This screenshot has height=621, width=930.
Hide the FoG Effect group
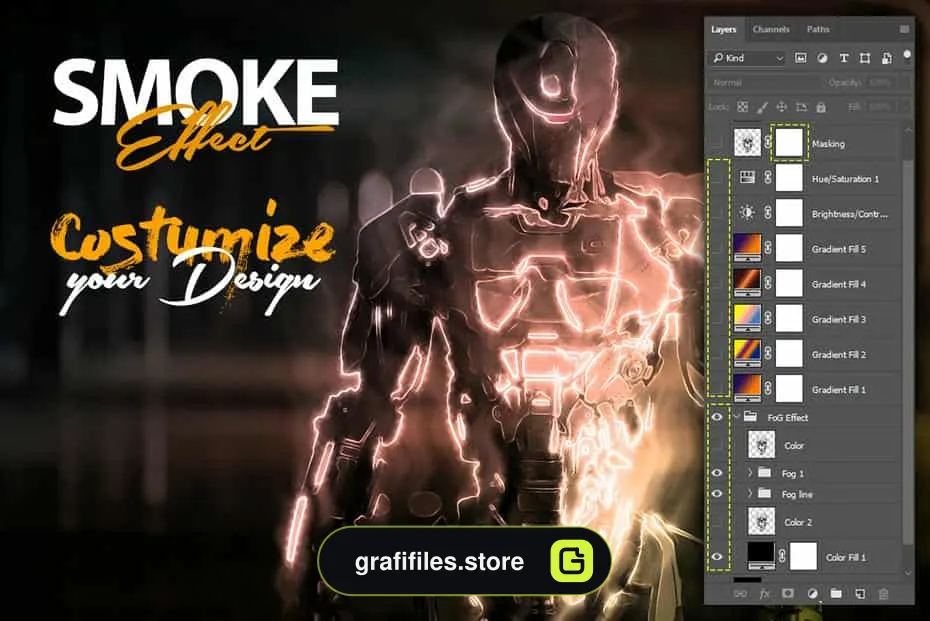[x=717, y=417]
